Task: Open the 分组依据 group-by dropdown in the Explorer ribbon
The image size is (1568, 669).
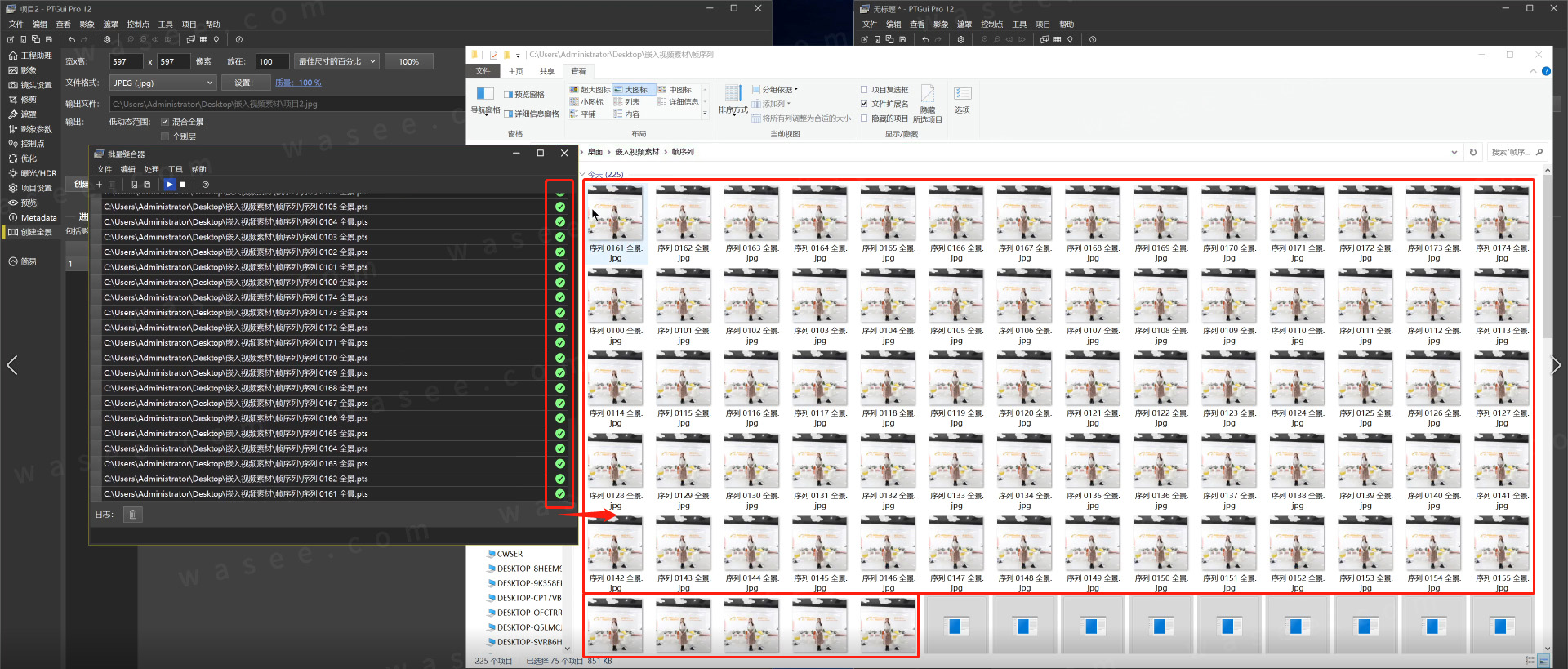Action: pyautogui.click(x=775, y=90)
